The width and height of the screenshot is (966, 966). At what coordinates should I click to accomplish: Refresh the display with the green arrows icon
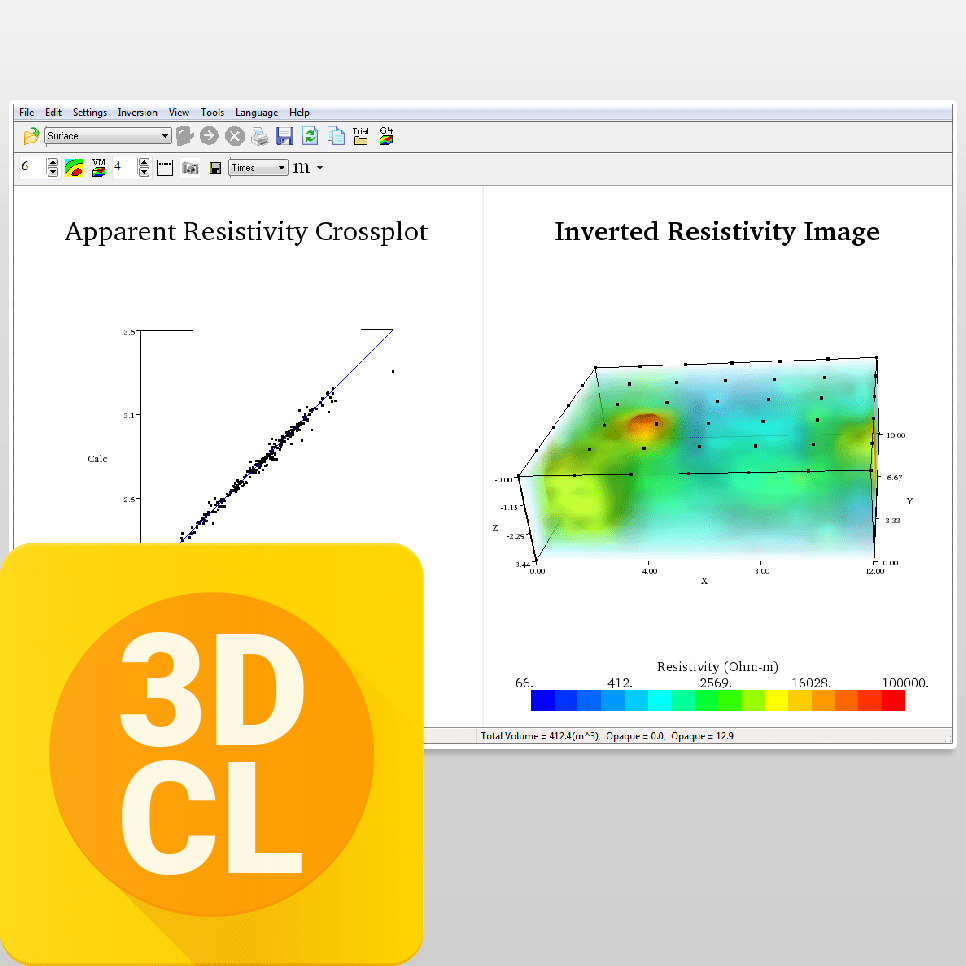pyautogui.click(x=310, y=137)
